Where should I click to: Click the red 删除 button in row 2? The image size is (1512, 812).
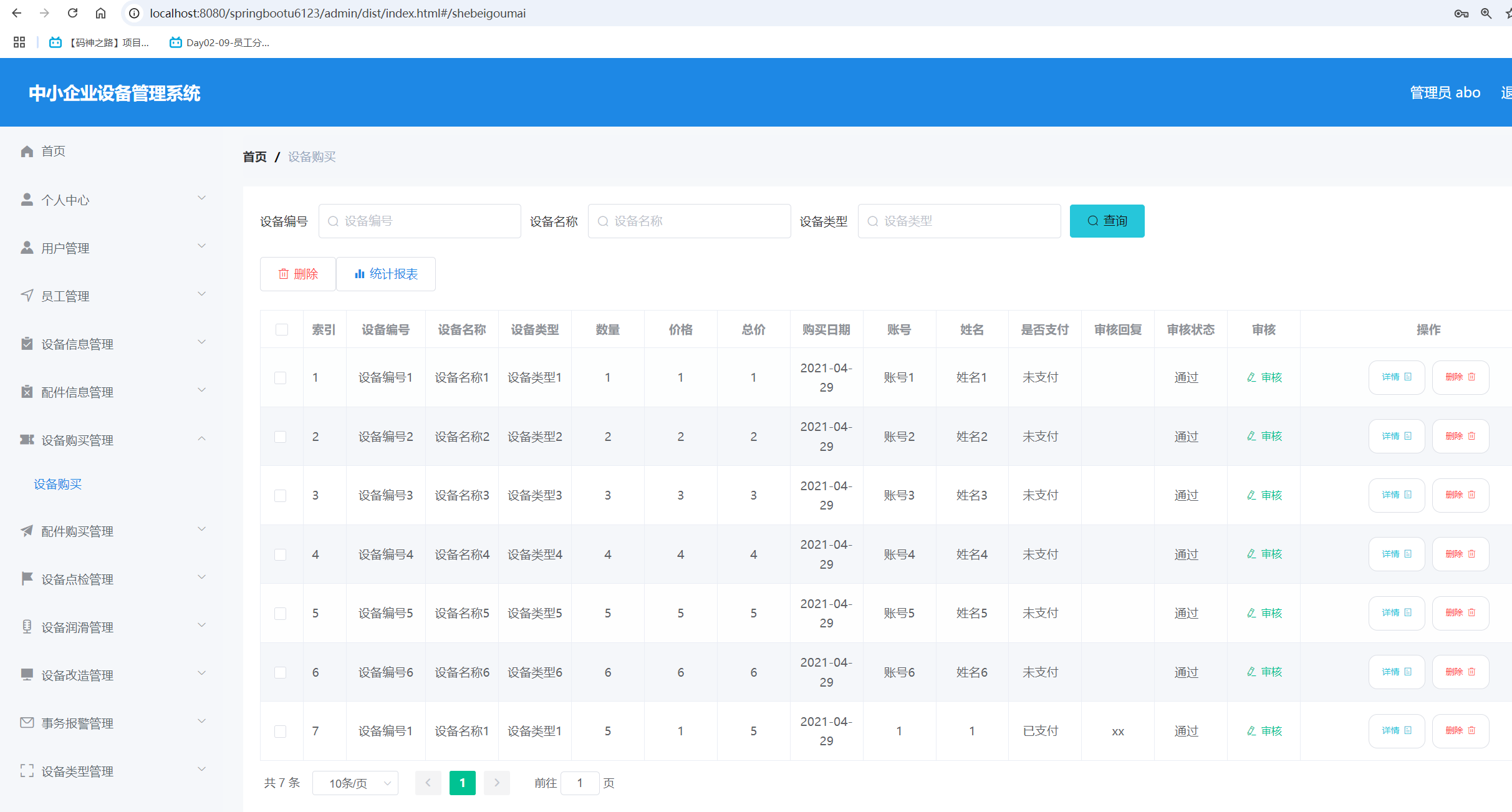point(1460,437)
